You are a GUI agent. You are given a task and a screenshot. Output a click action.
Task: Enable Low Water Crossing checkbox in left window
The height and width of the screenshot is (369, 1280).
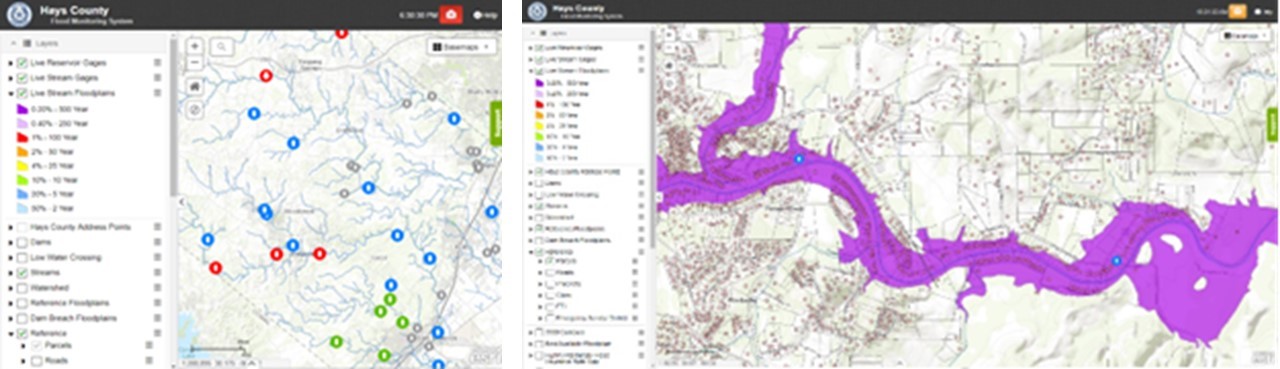tap(22, 257)
